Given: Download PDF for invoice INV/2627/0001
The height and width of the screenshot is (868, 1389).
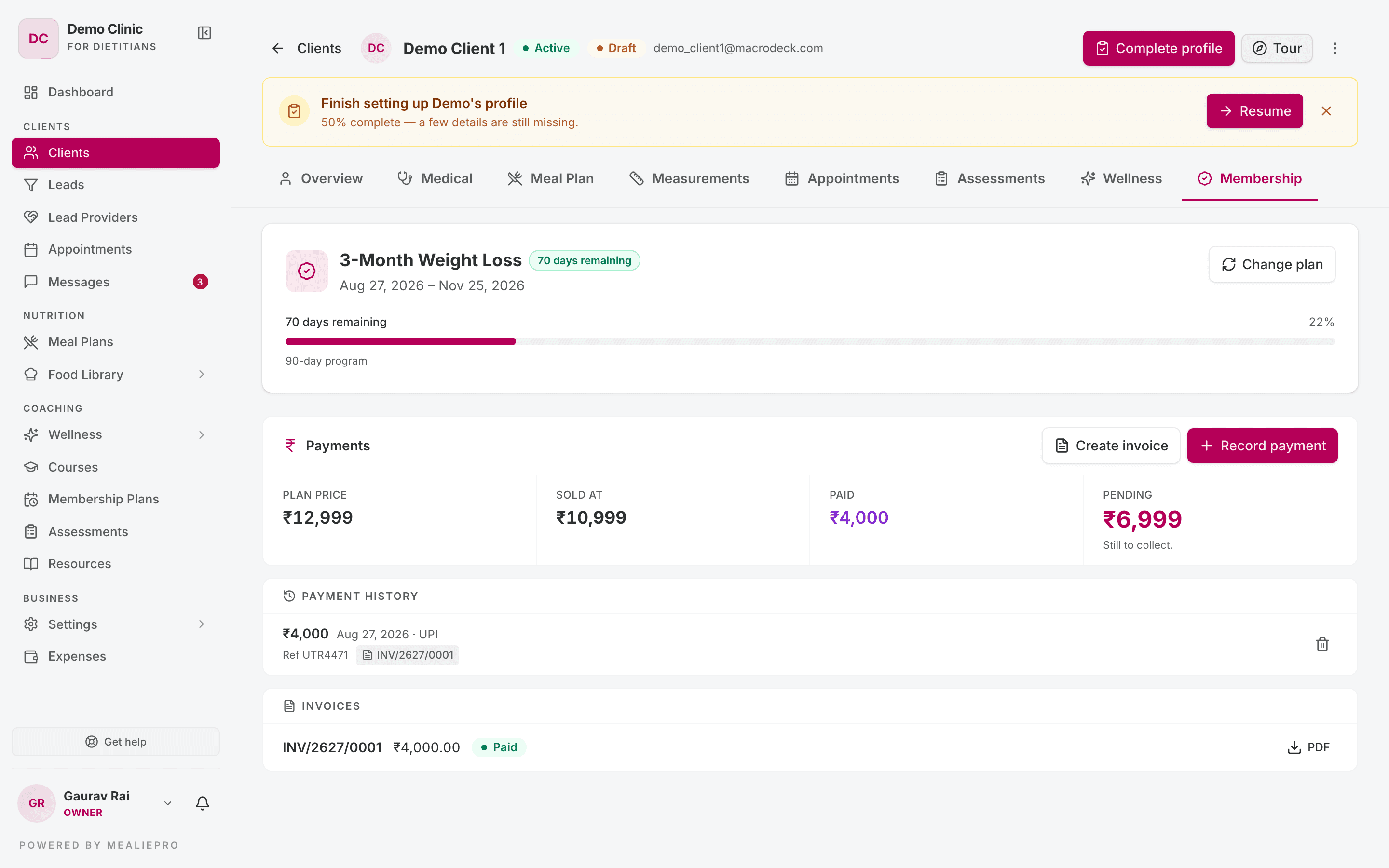Looking at the screenshot, I should (x=1308, y=747).
